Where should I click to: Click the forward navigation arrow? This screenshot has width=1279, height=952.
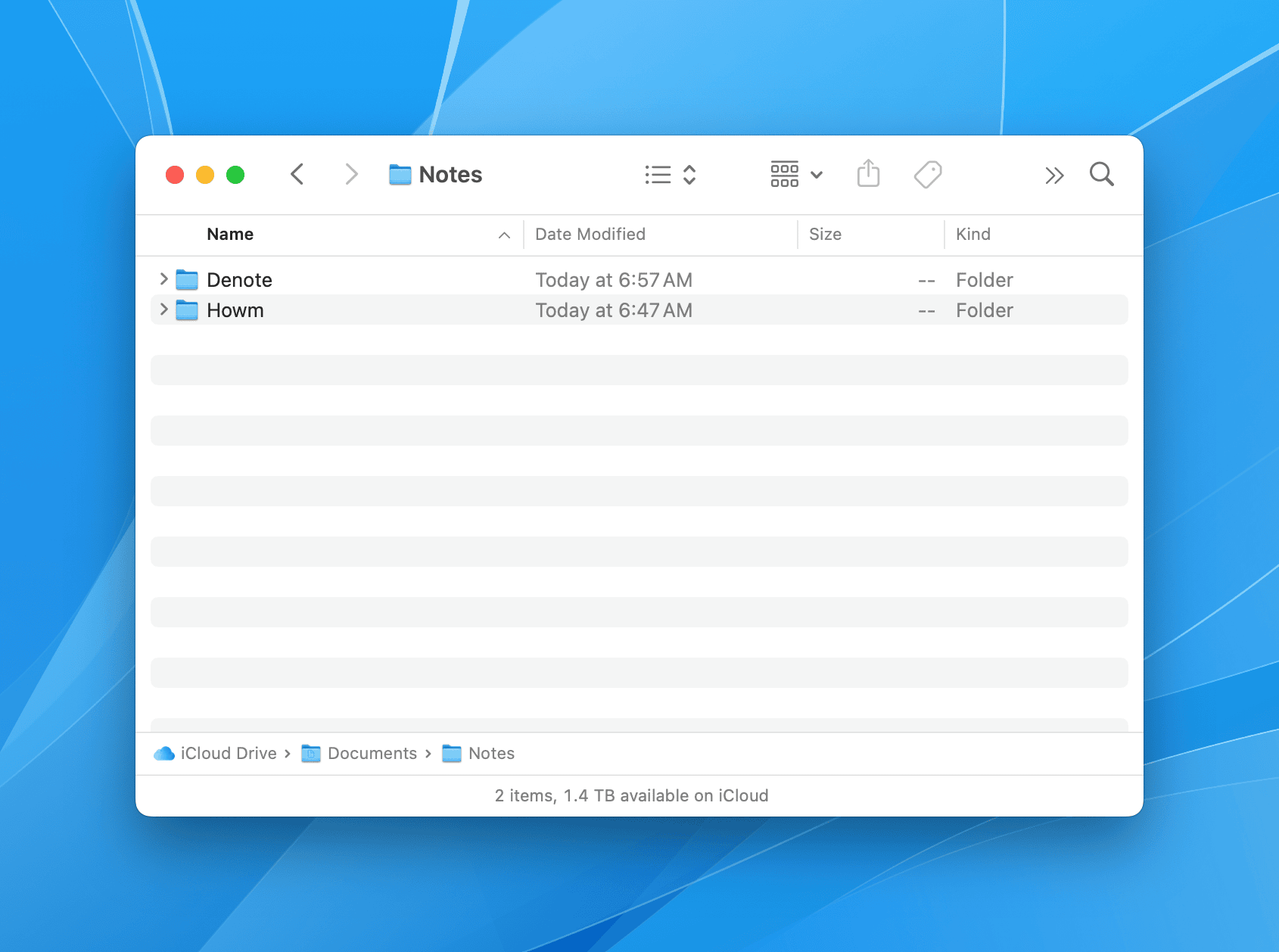pyautogui.click(x=351, y=175)
